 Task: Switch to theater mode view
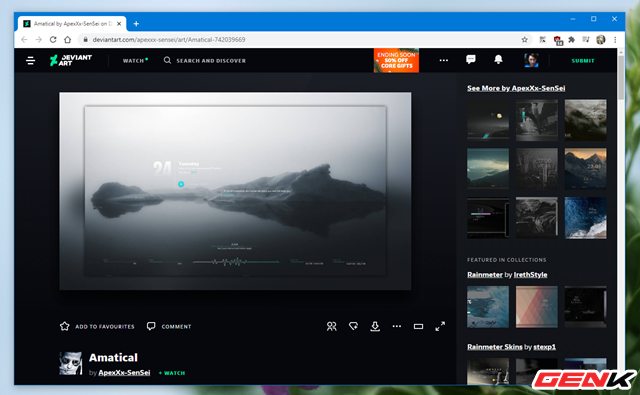pyautogui.click(x=418, y=326)
